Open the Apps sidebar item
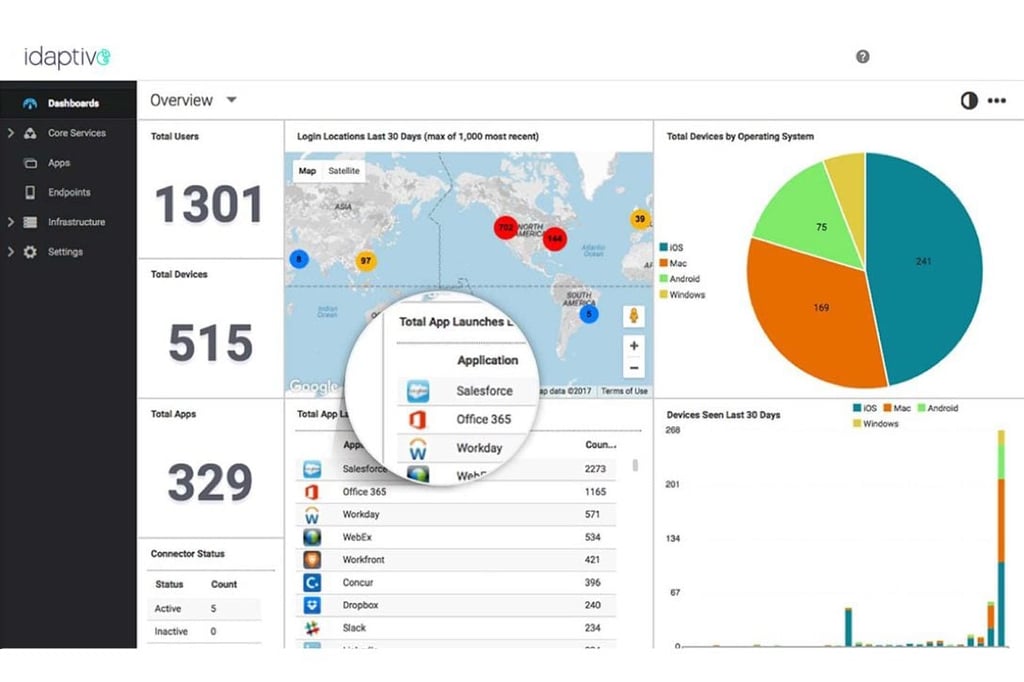This screenshot has height=682, width=1024. [59, 163]
